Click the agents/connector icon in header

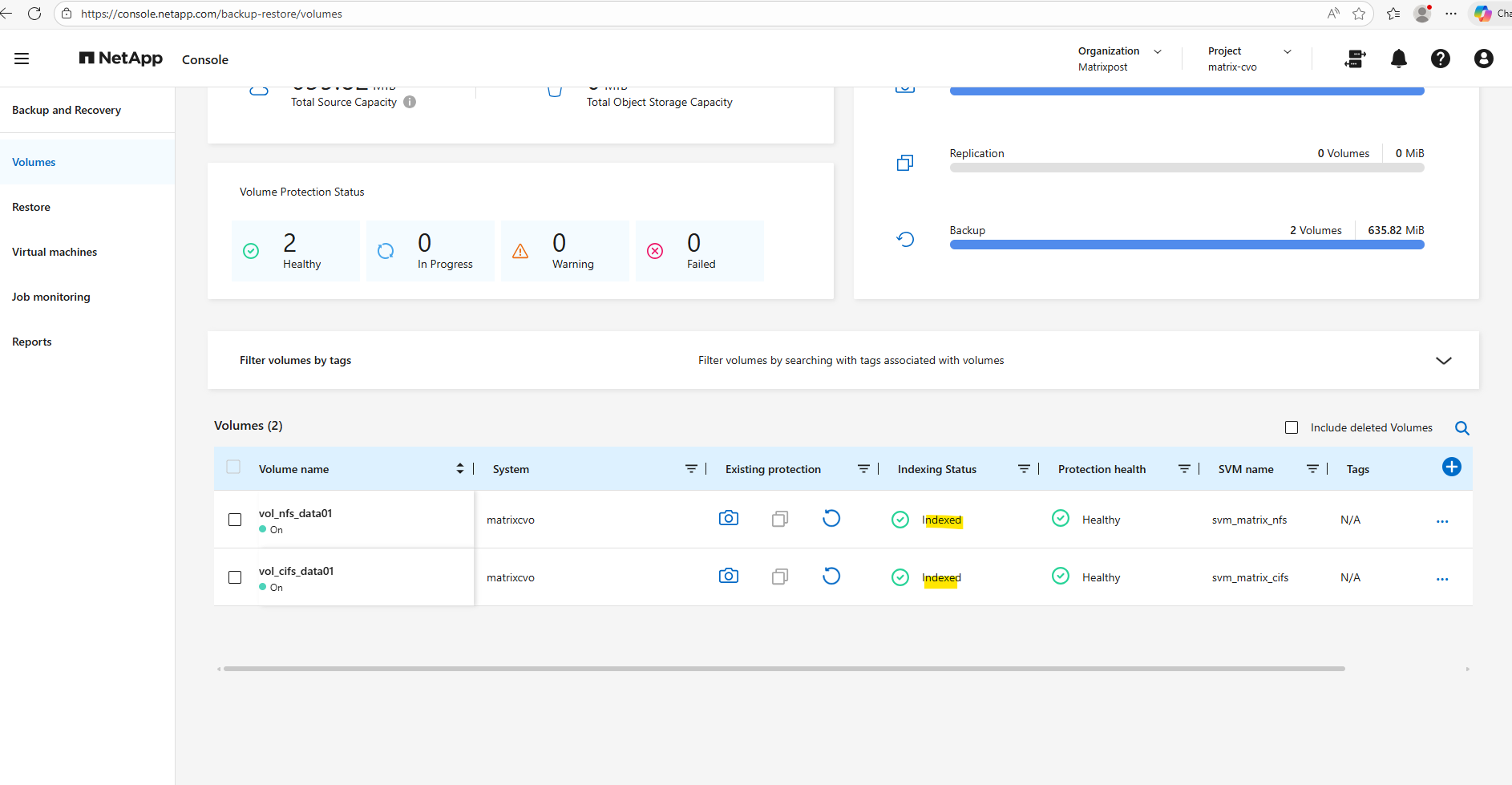1355,59
